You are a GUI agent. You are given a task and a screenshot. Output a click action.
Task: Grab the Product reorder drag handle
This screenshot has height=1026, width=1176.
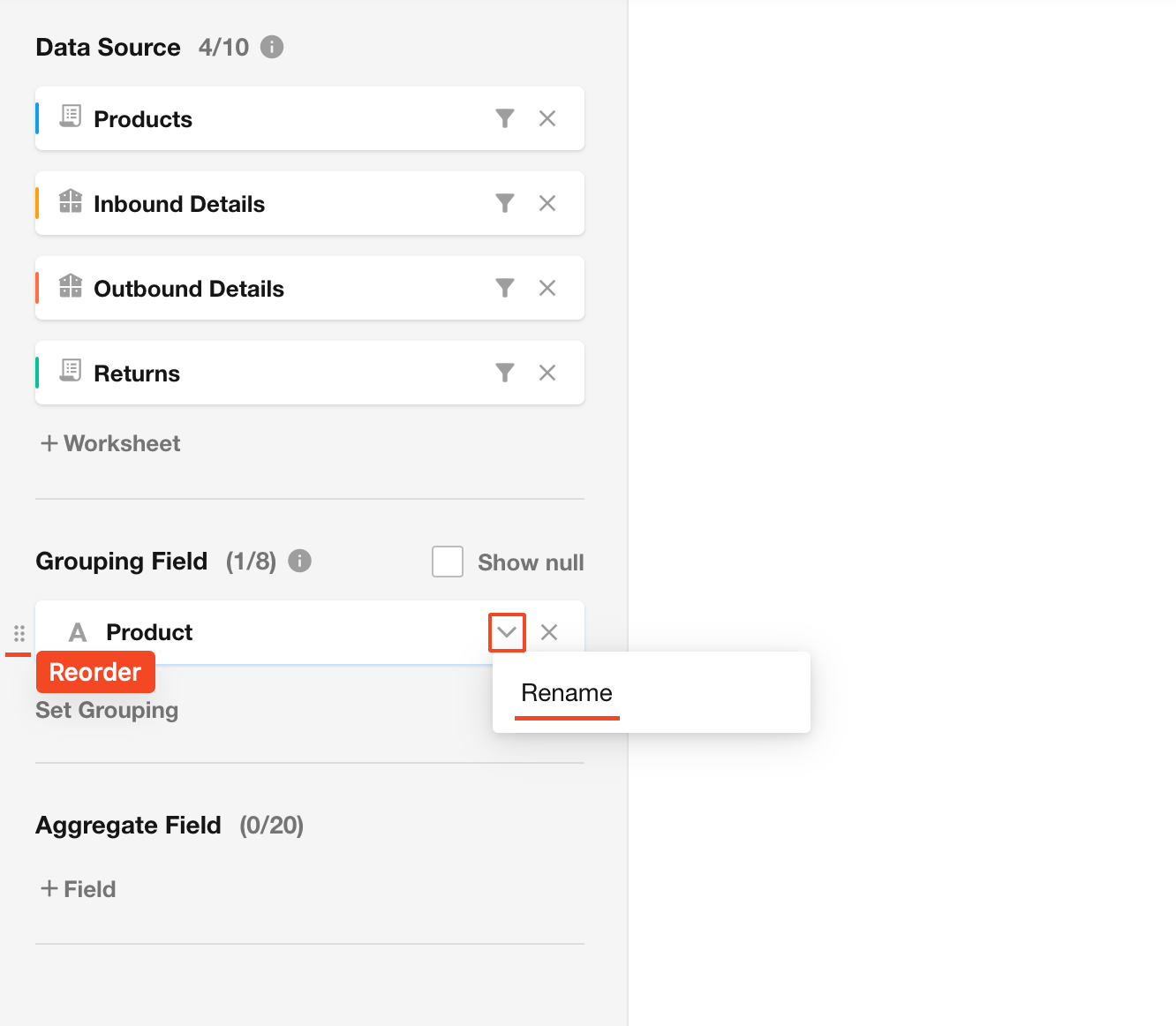click(x=19, y=633)
